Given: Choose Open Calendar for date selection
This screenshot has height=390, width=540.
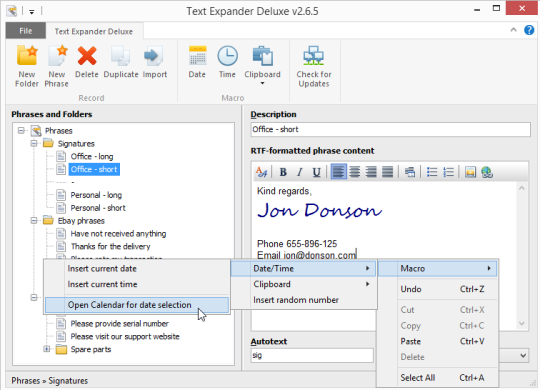Looking at the screenshot, I should (x=137, y=305).
